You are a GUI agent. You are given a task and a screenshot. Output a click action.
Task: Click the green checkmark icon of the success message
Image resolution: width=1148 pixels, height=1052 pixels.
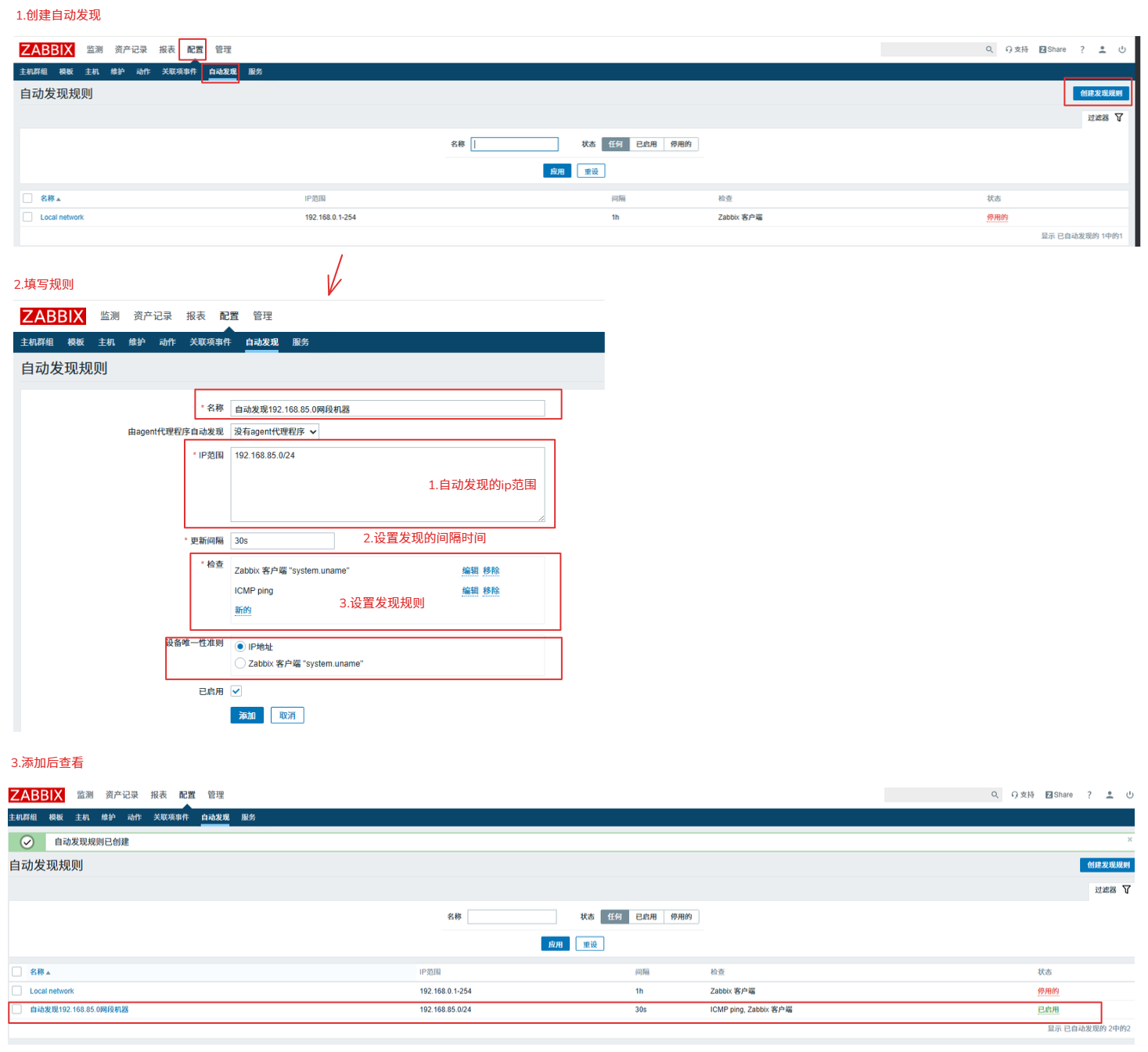click(27, 842)
